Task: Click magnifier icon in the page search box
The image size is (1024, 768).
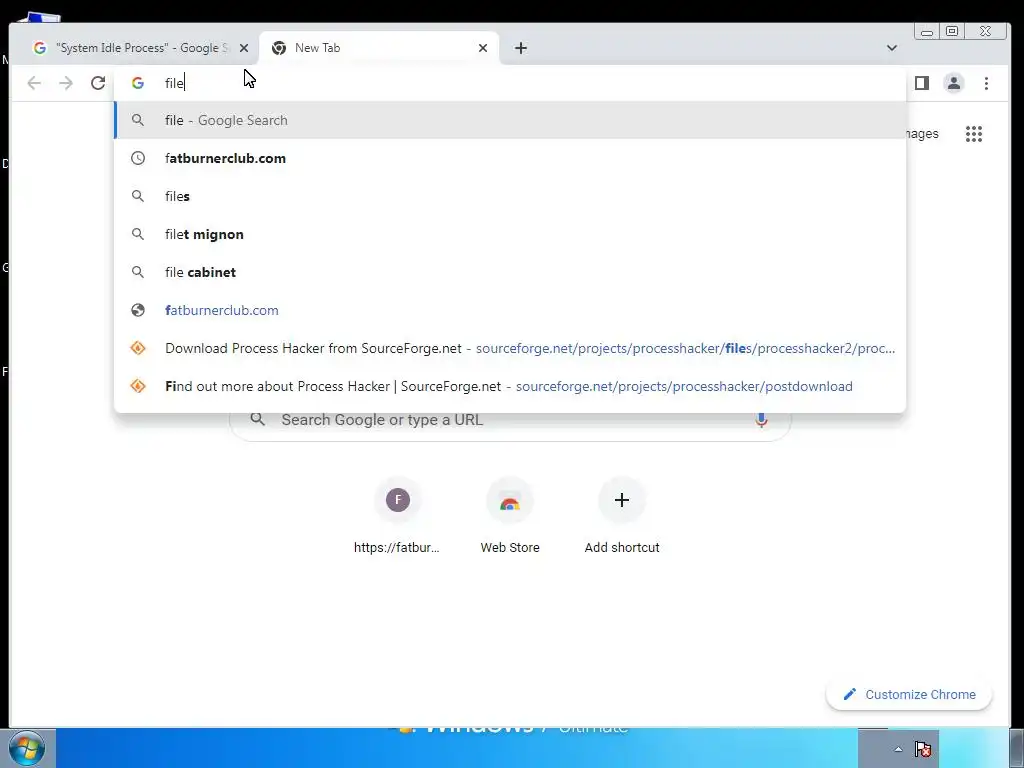Action: [258, 419]
